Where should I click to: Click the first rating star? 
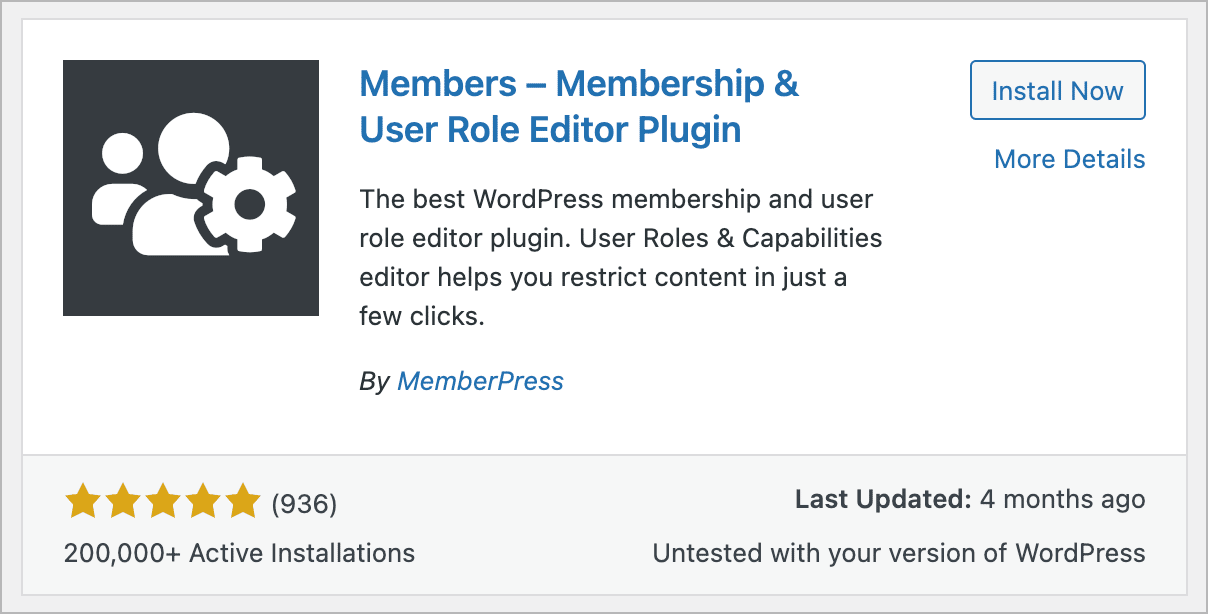[x=83, y=502]
